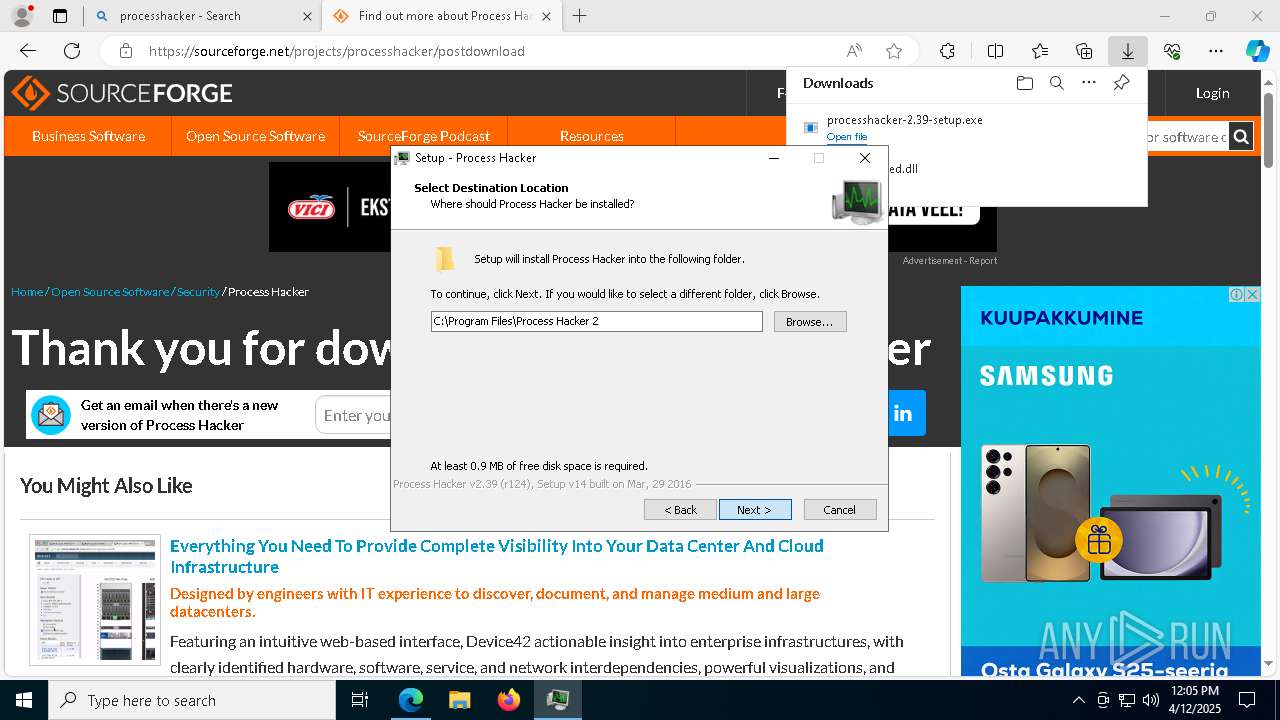Open More options in Downloads panel
This screenshot has width=1280, height=720.
pyautogui.click(x=1089, y=83)
